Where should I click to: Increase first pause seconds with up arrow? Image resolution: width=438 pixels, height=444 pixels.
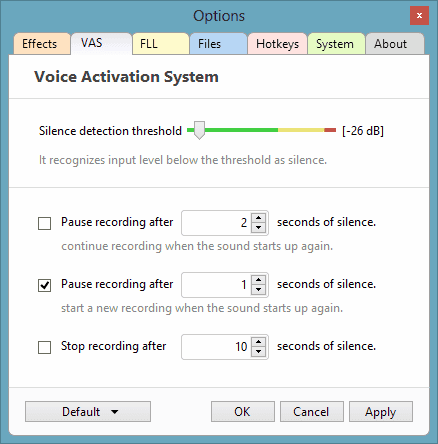click(258, 218)
